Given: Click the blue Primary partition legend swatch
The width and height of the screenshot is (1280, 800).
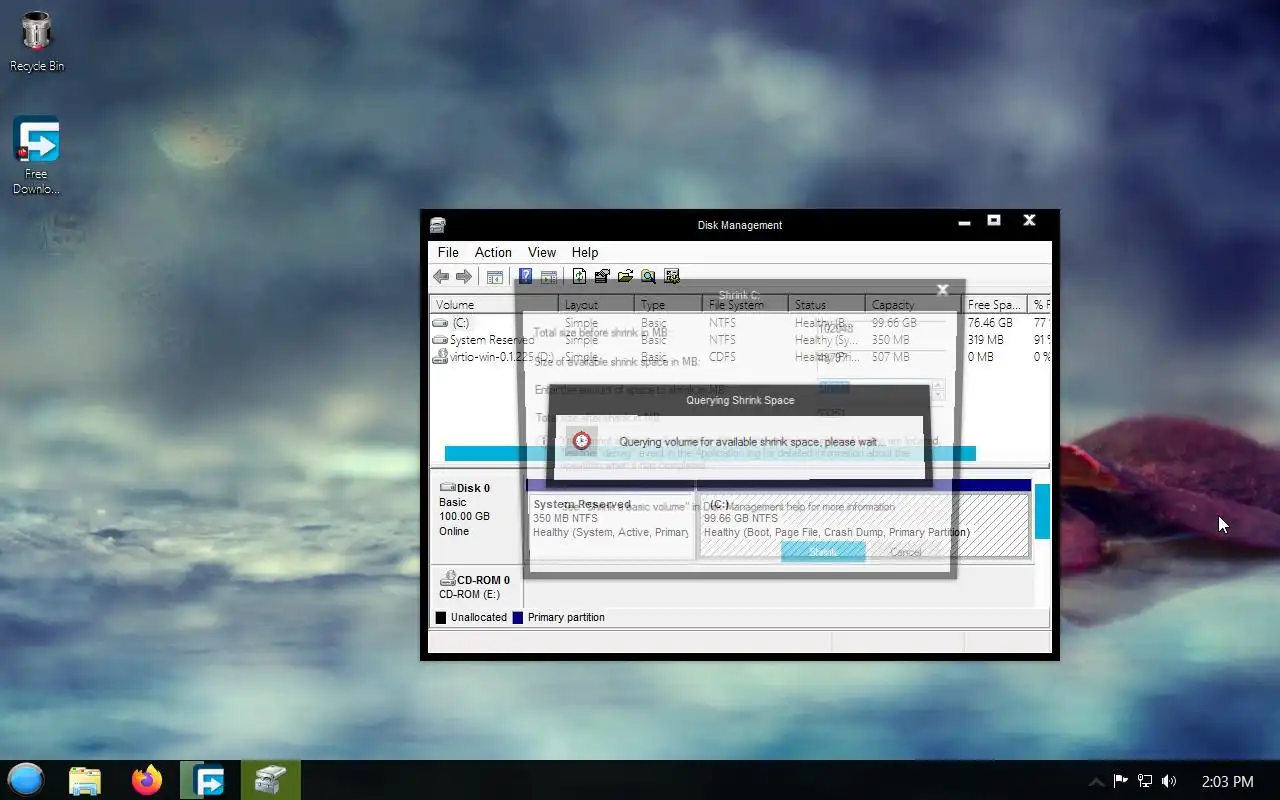Looking at the screenshot, I should coord(517,618).
